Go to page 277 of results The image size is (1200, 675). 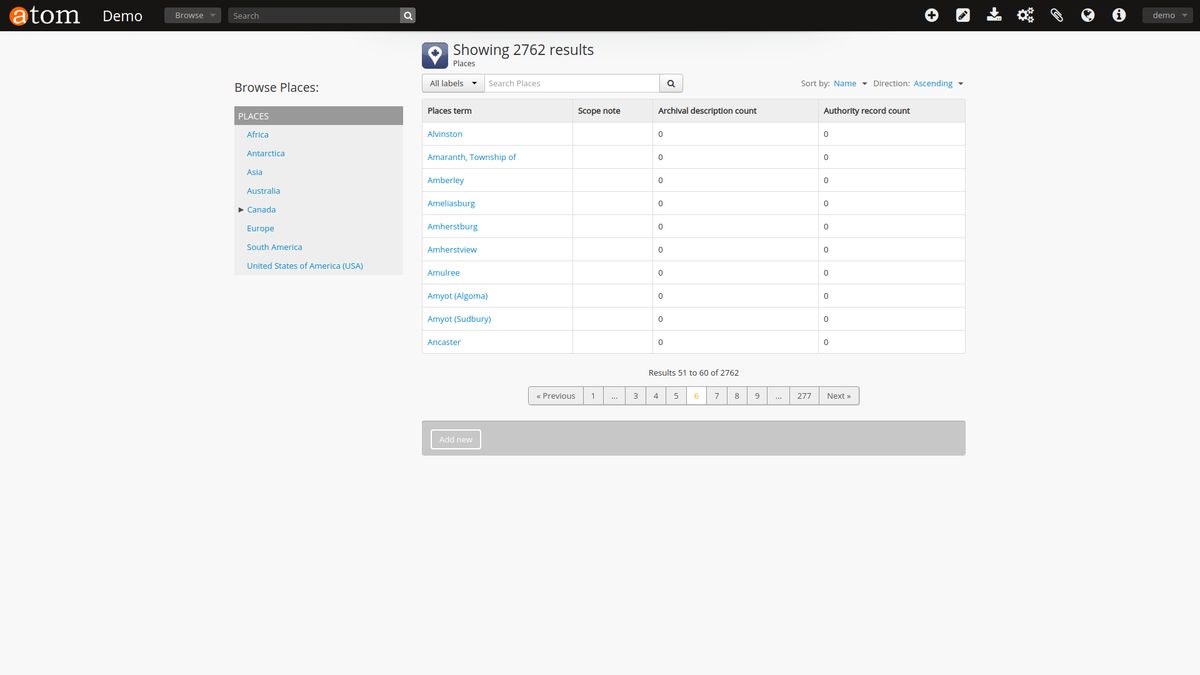803,395
